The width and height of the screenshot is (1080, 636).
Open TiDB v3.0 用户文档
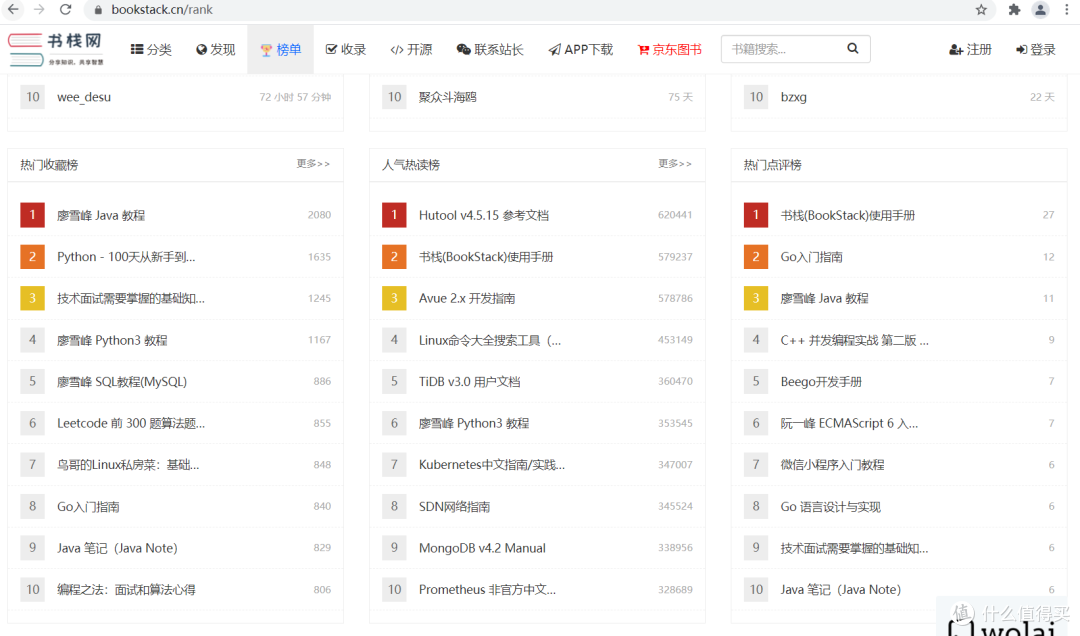coord(470,382)
